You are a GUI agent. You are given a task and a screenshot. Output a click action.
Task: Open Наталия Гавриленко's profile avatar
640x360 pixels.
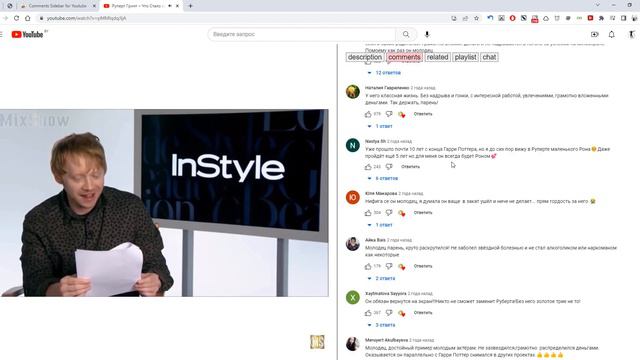pyautogui.click(x=353, y=91)
